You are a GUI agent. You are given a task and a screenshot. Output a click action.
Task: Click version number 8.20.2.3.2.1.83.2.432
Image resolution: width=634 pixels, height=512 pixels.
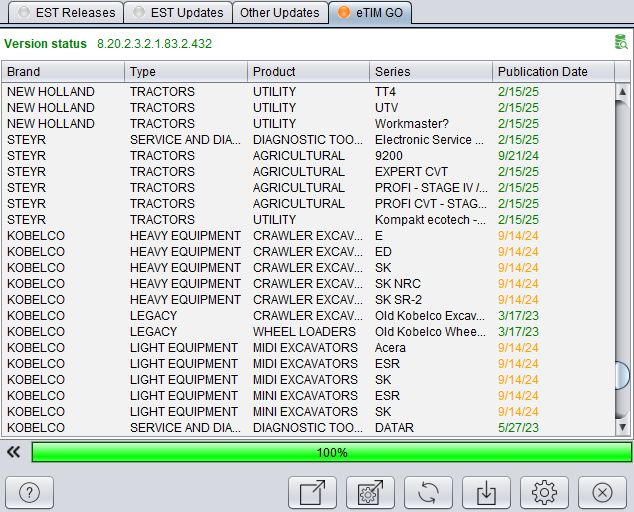pos(154,43)
